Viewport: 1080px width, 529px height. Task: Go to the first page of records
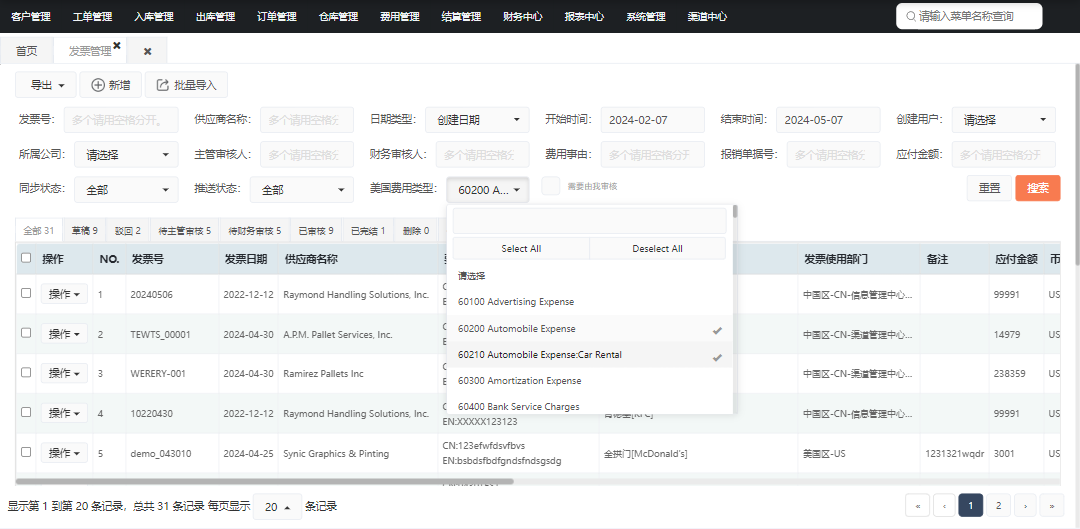tap(917, 506)
